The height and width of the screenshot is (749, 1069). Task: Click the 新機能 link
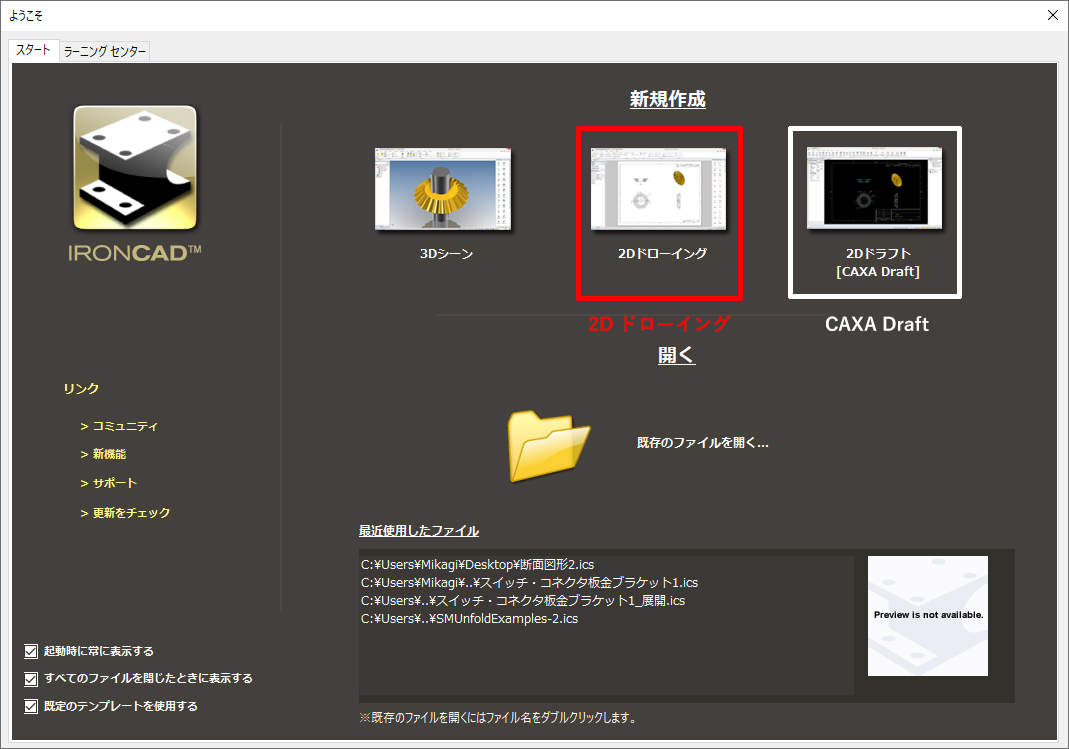(x=110, y=453)
